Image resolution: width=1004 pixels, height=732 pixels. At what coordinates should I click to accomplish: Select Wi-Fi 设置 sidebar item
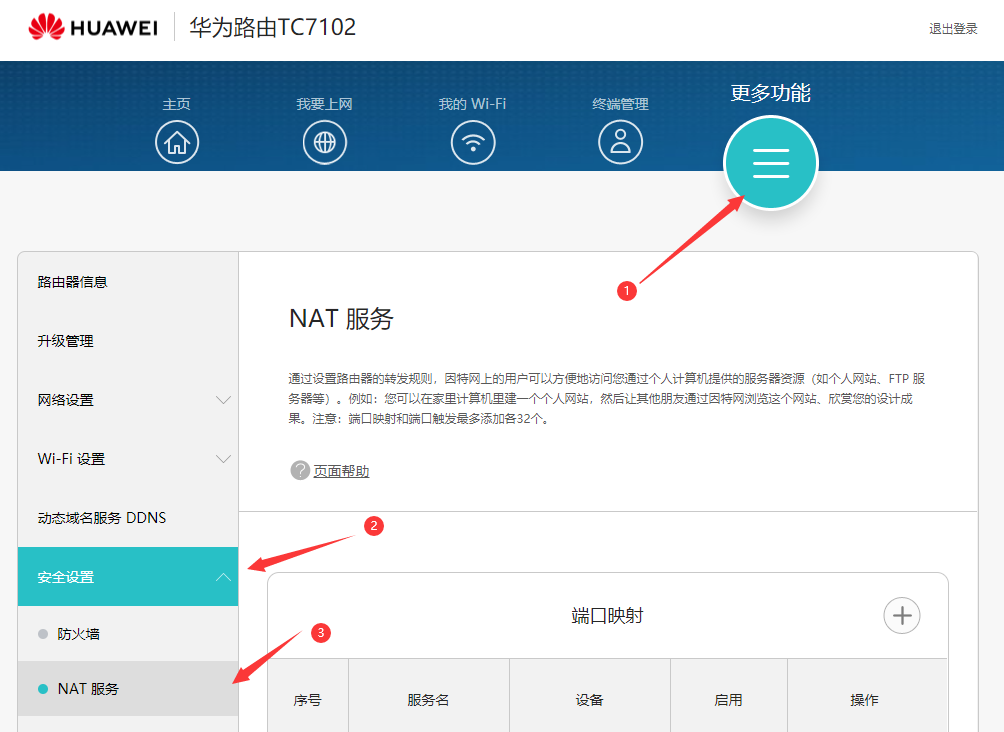tap(128, 459)
